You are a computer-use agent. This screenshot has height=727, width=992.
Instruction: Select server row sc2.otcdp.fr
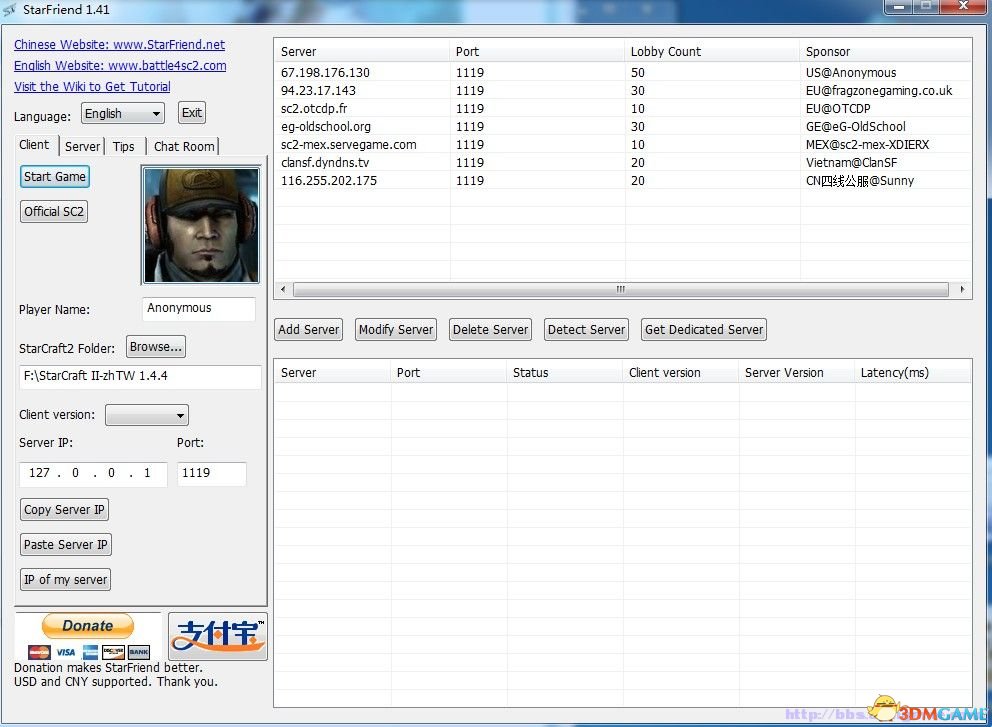point(623,109)
